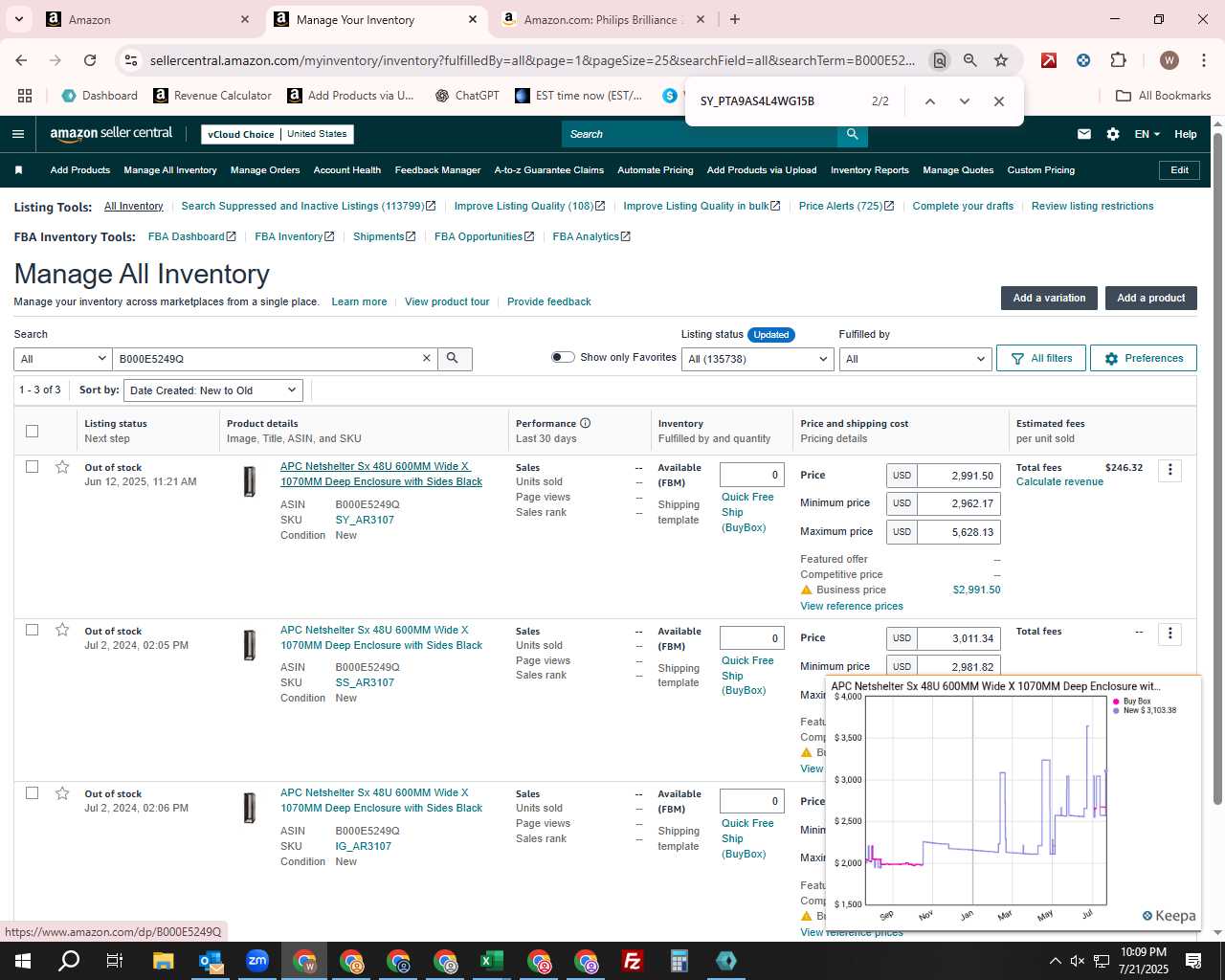Open the Windows search icon
The height and width of the screenshot is (980, 1225).
coord(69,961)
